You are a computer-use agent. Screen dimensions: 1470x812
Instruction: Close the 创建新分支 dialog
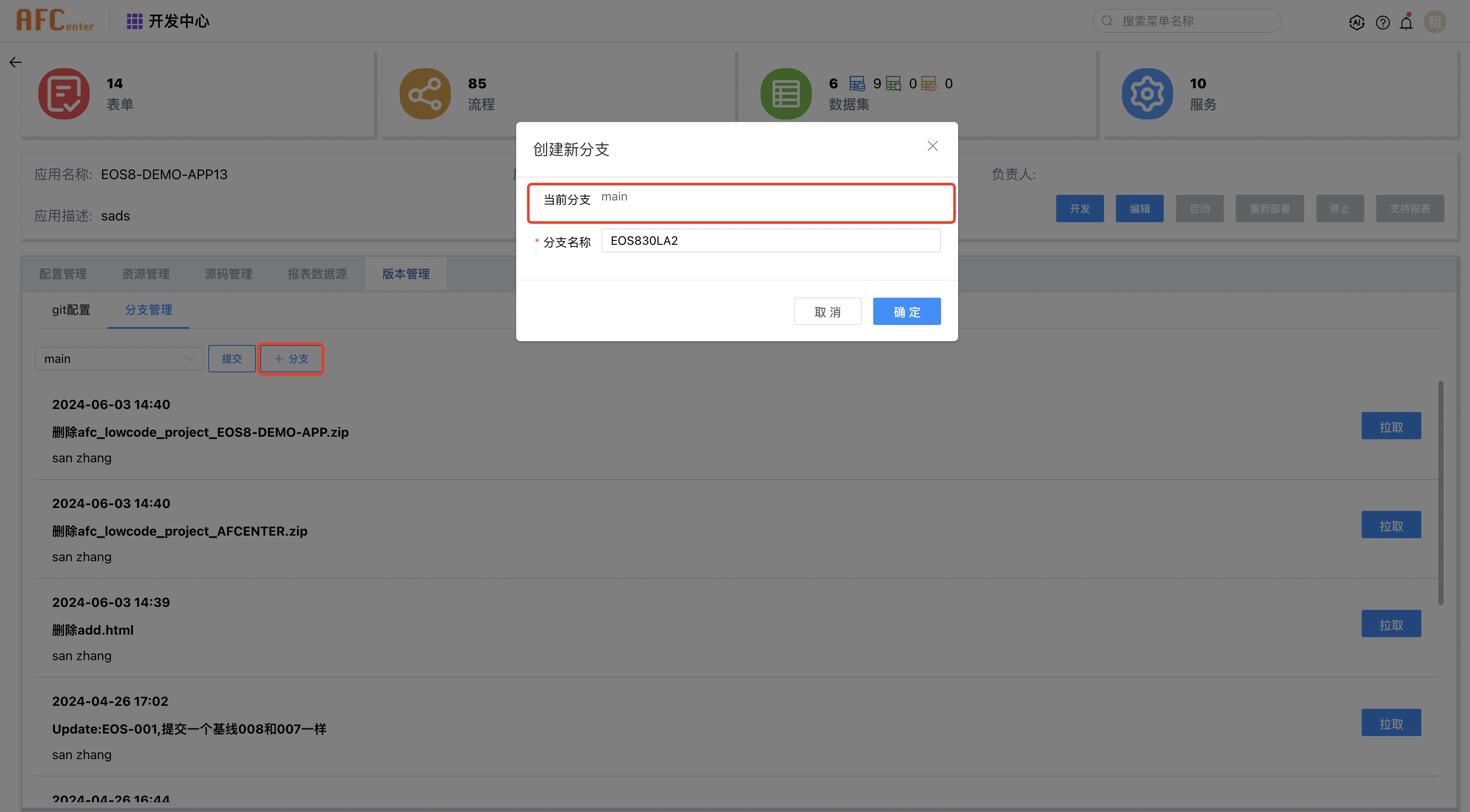click(933, 145)
